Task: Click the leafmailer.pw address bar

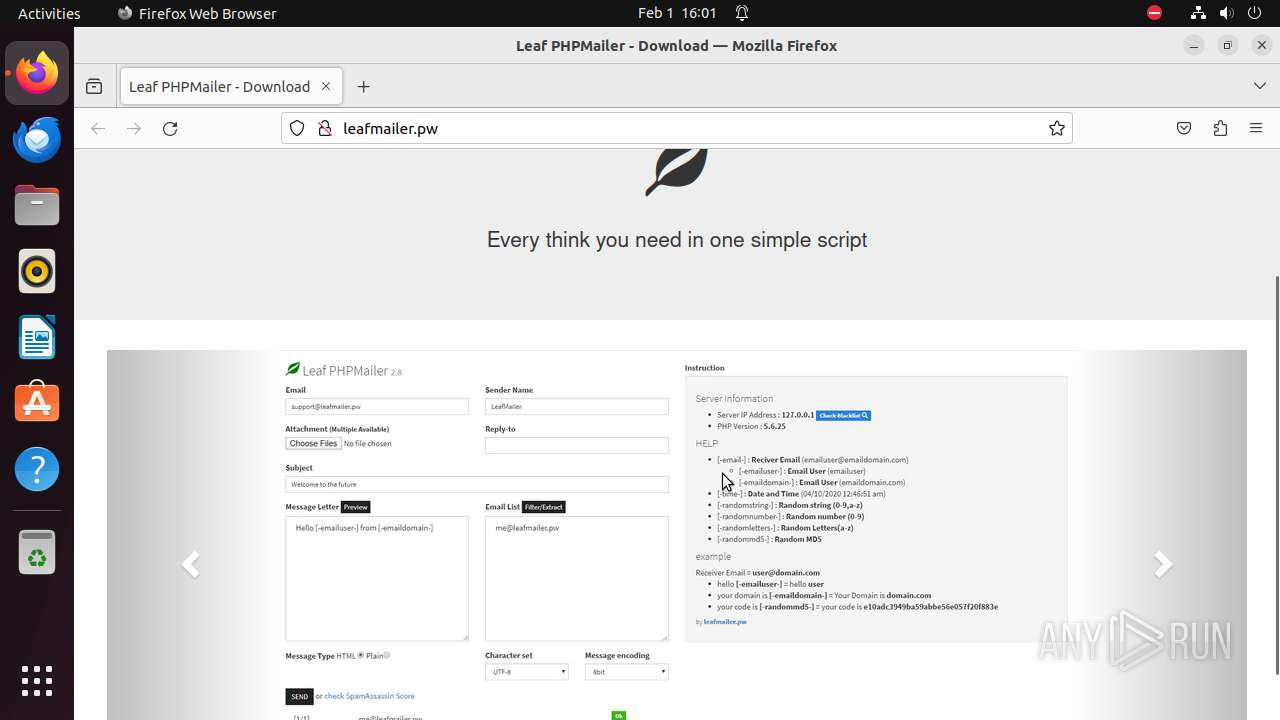Action: tap(677, 128)
